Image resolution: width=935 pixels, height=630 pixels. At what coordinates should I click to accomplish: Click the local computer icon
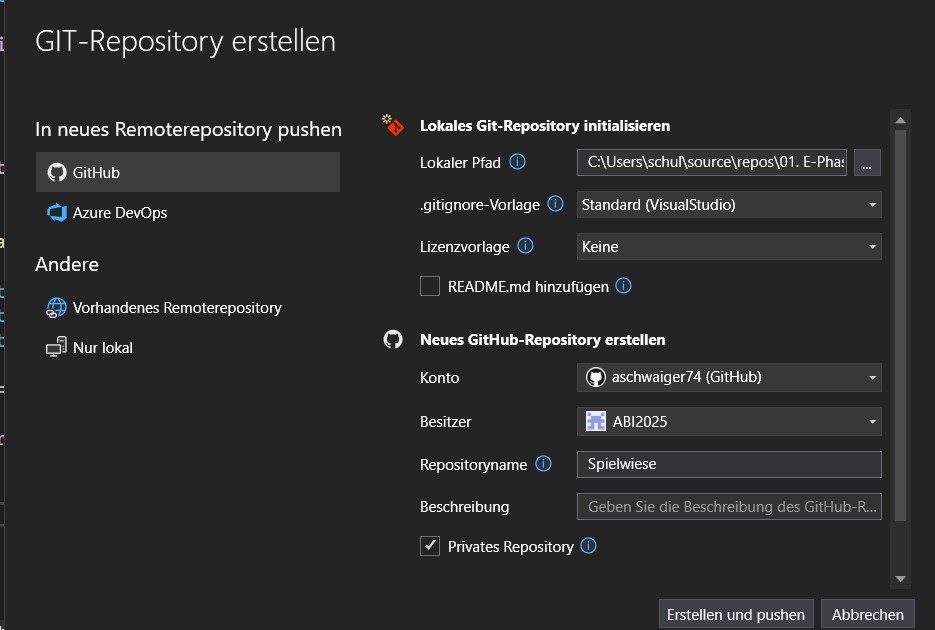[57, 347]
